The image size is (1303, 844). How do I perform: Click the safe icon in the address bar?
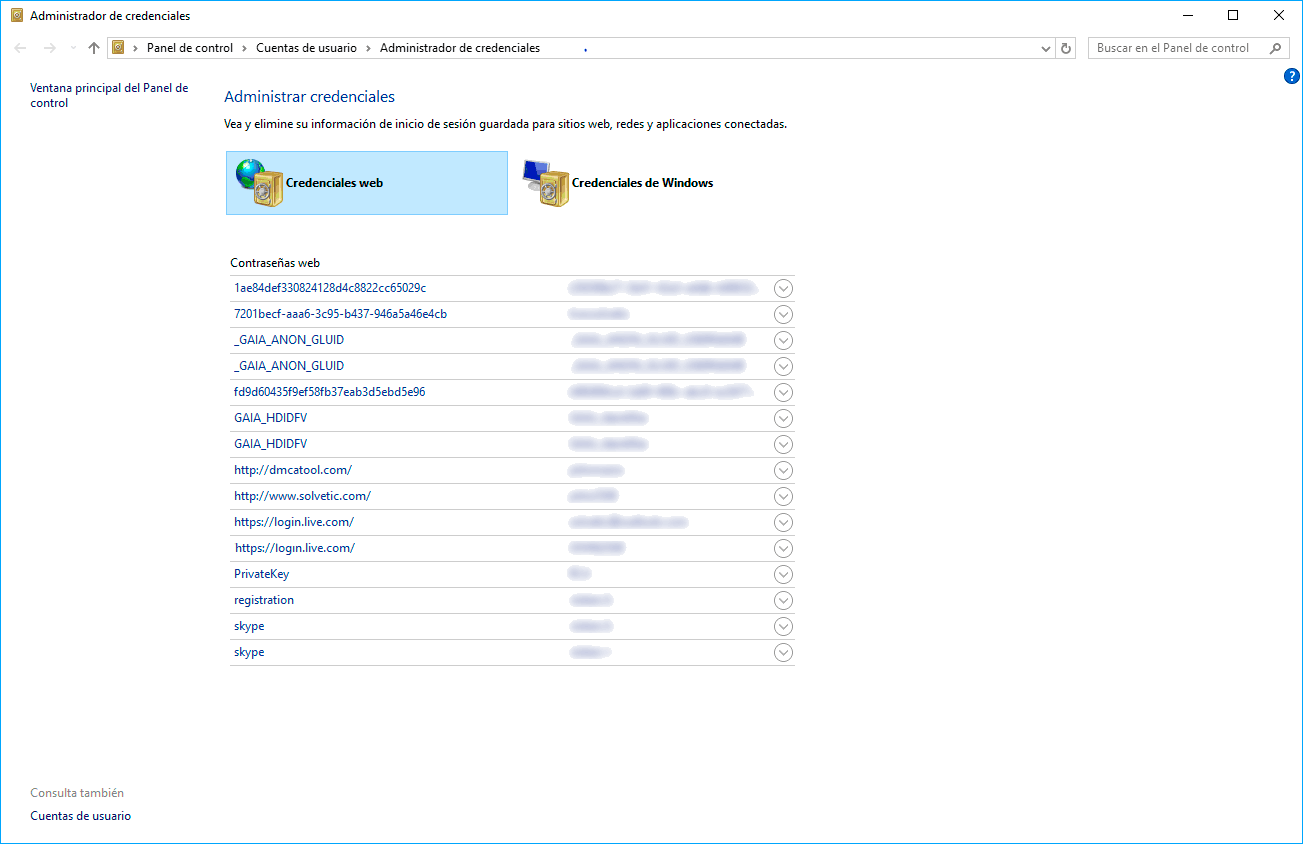pos(119,48)
